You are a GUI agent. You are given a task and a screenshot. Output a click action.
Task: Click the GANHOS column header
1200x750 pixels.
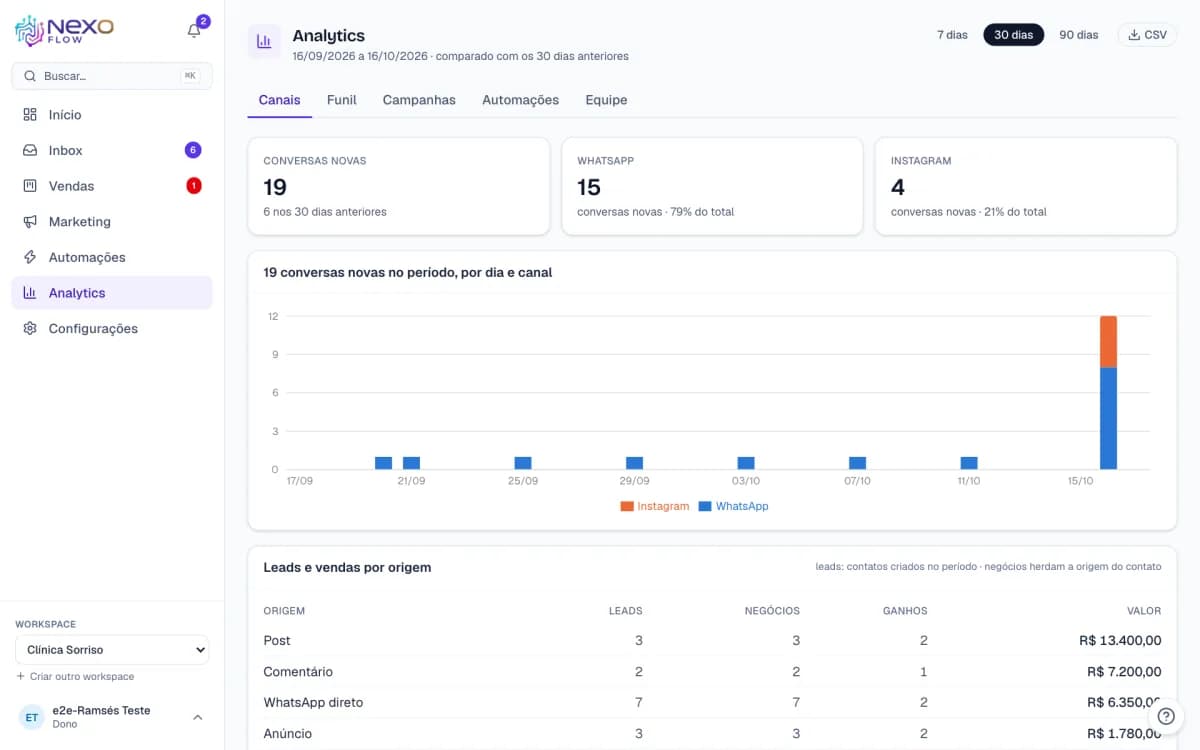pos(904,610)
